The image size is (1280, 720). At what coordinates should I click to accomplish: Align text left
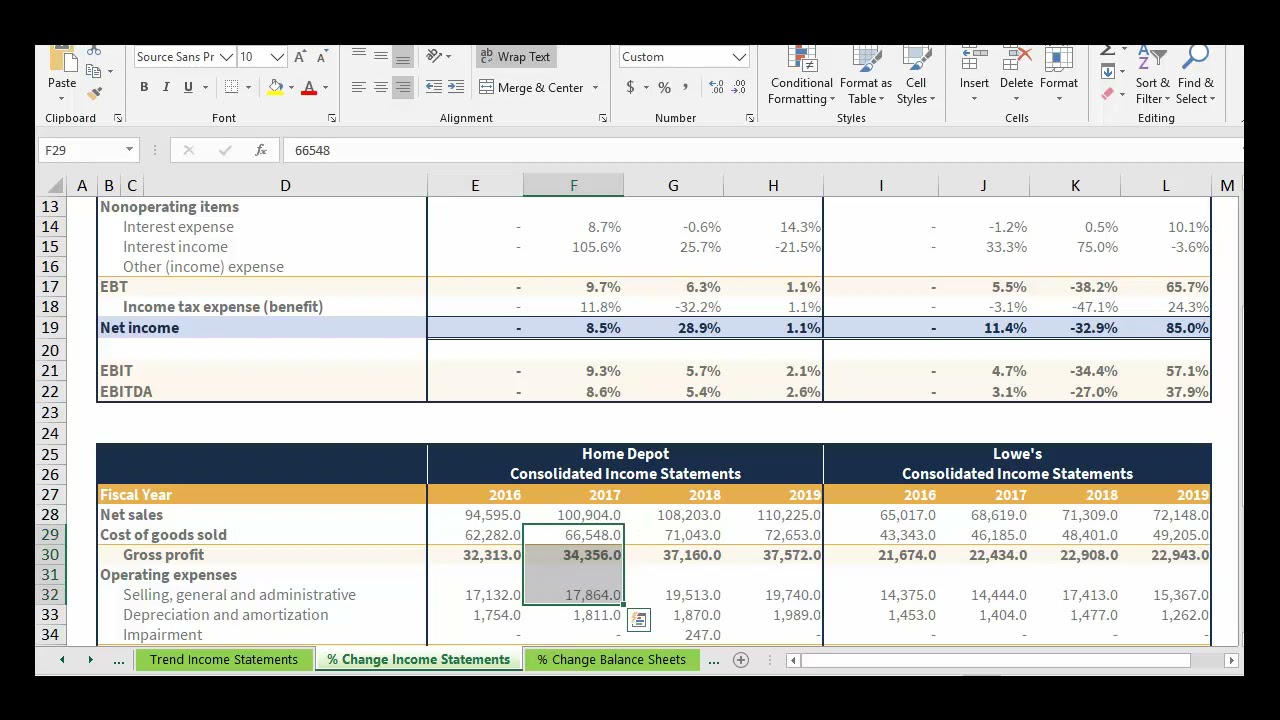[x=358, y=88]
